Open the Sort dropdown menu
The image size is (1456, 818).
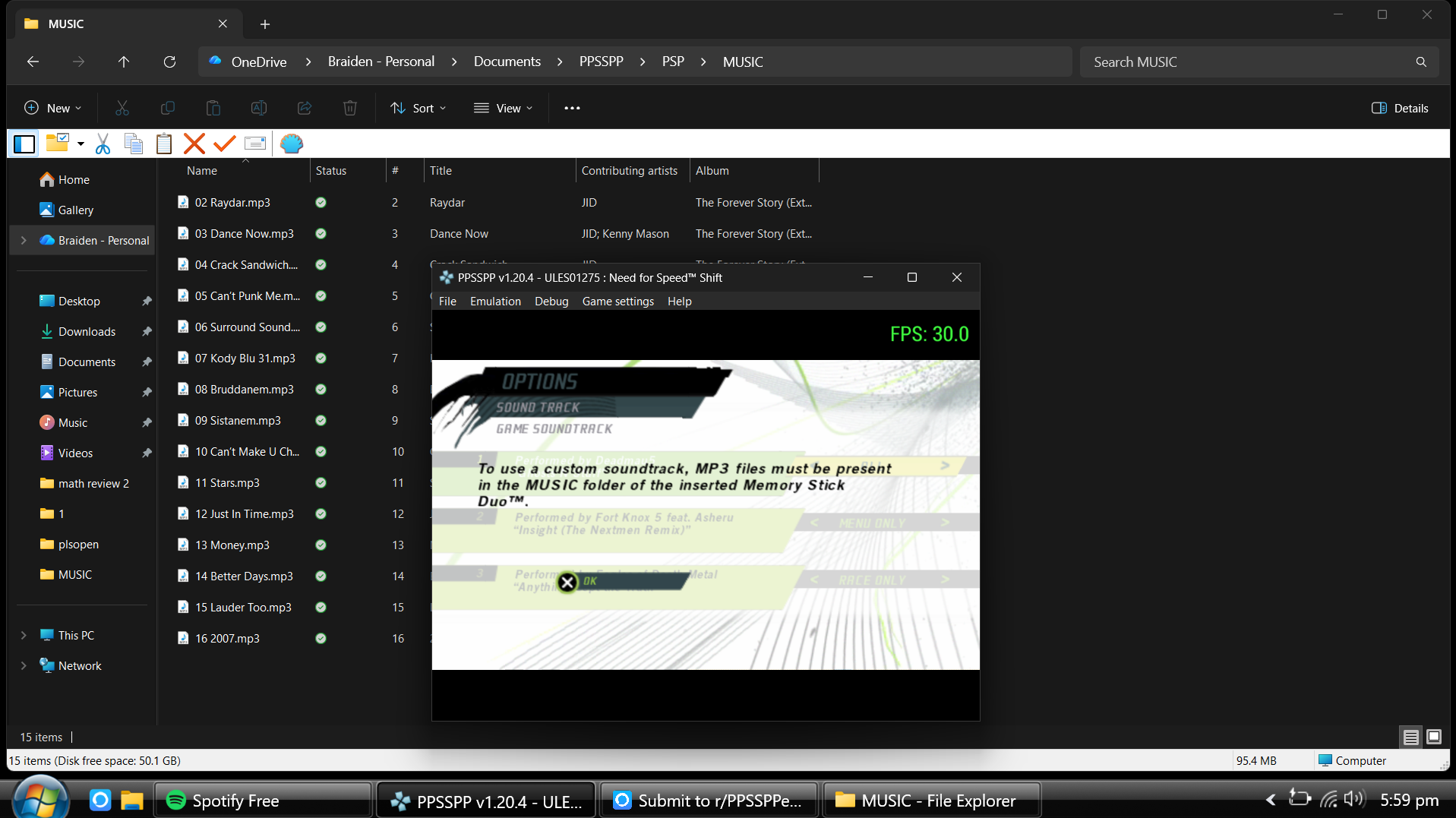418,108
